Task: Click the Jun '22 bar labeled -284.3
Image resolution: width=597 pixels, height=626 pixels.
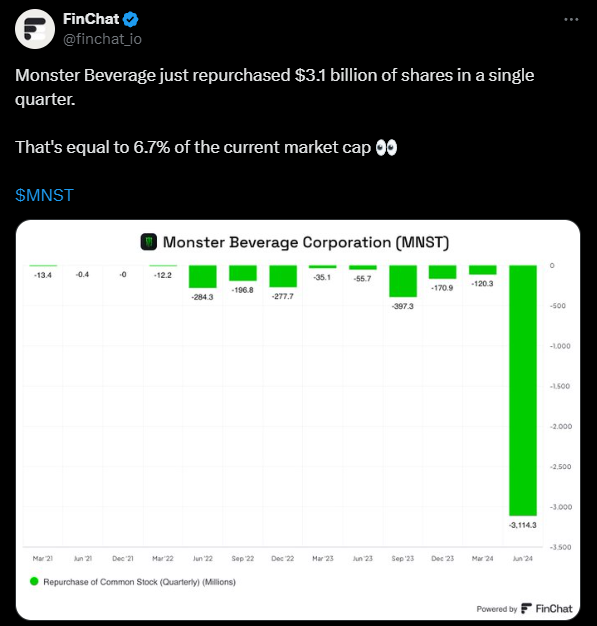Action: 203,277
